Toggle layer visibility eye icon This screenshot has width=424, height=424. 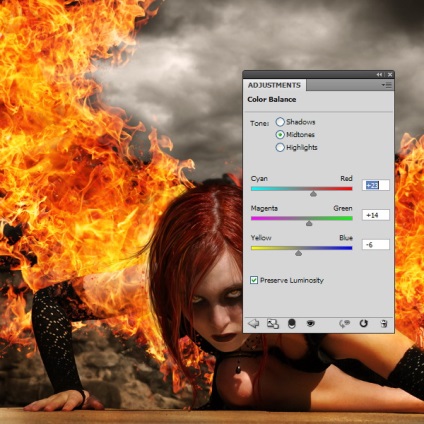311,323
